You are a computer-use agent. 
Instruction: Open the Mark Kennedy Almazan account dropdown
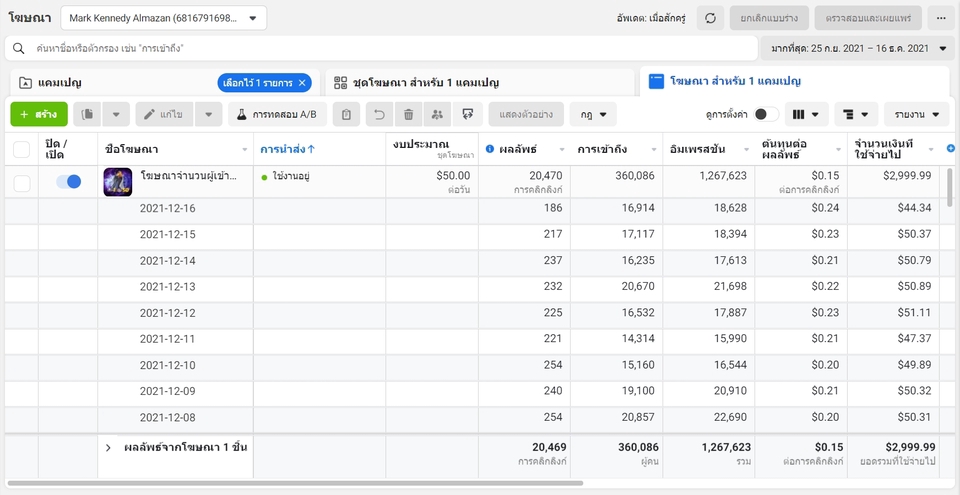click(163, 18)
